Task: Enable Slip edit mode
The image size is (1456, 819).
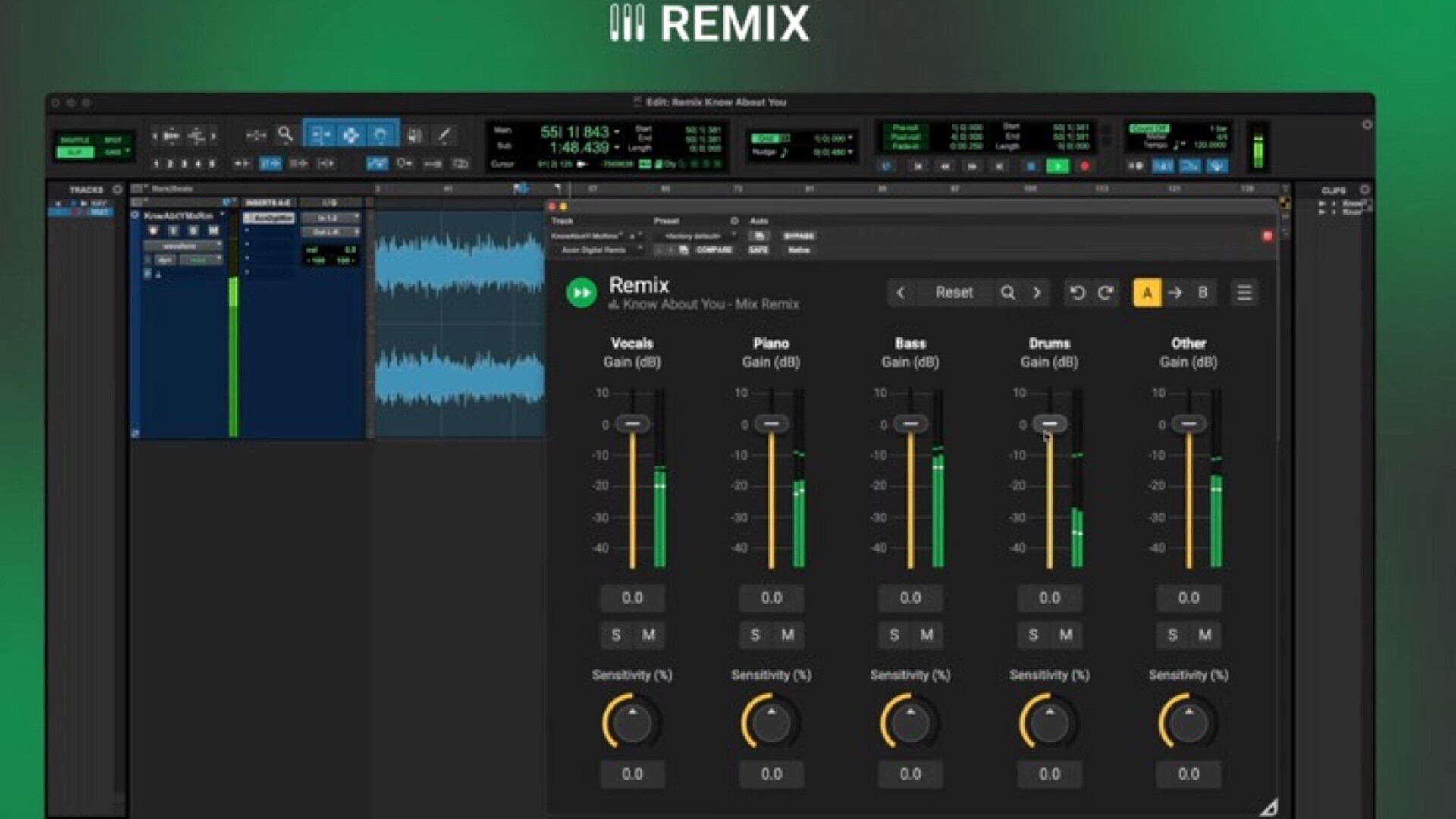Action: point(74,152)
